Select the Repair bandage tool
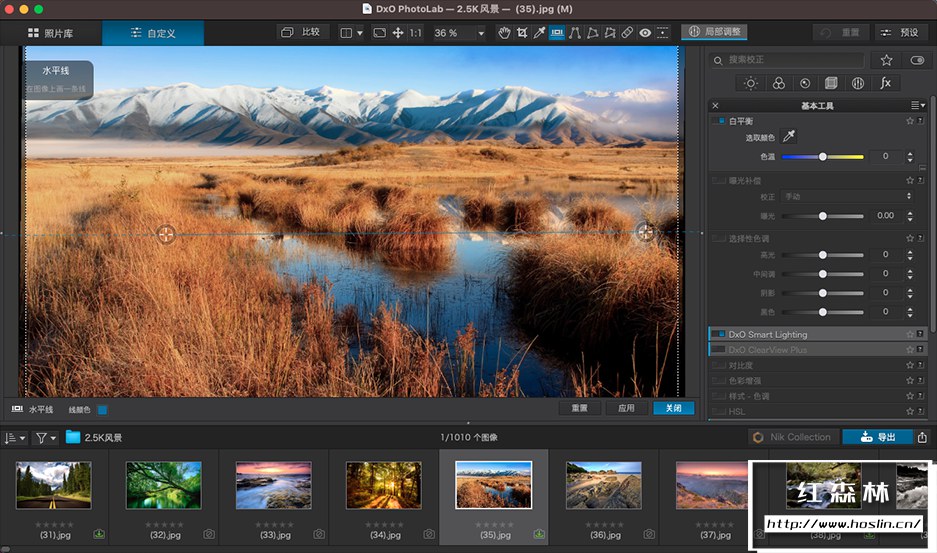 [x=627, y=33]
